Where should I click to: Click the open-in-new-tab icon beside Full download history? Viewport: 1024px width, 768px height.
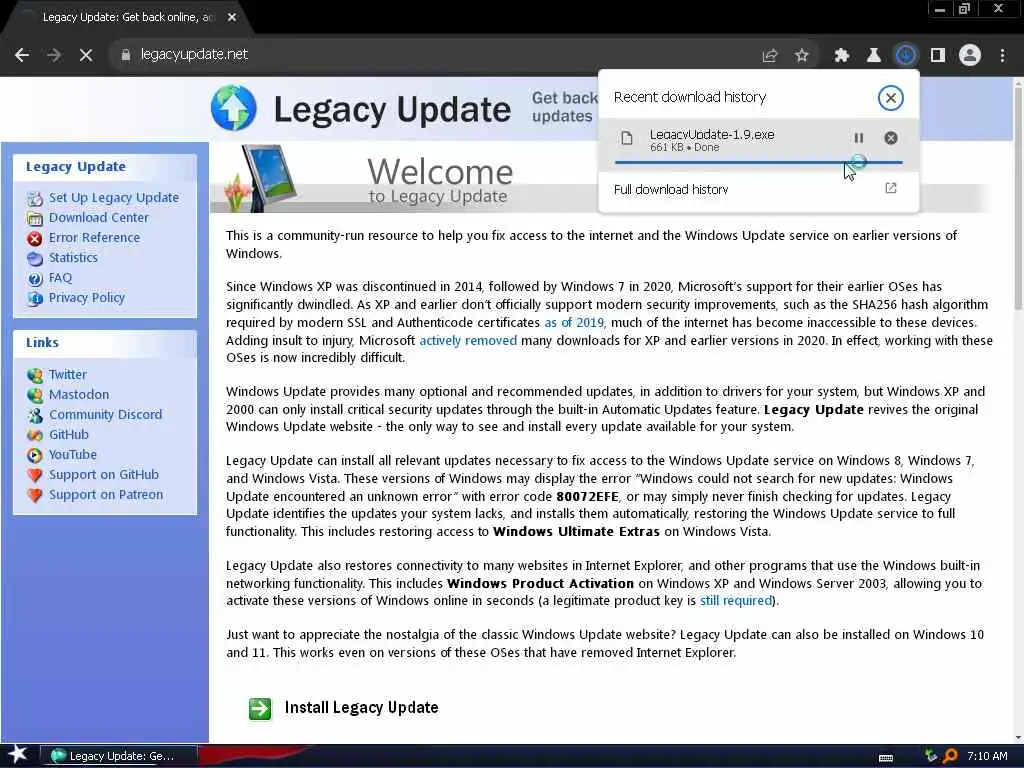click(891, 189)
